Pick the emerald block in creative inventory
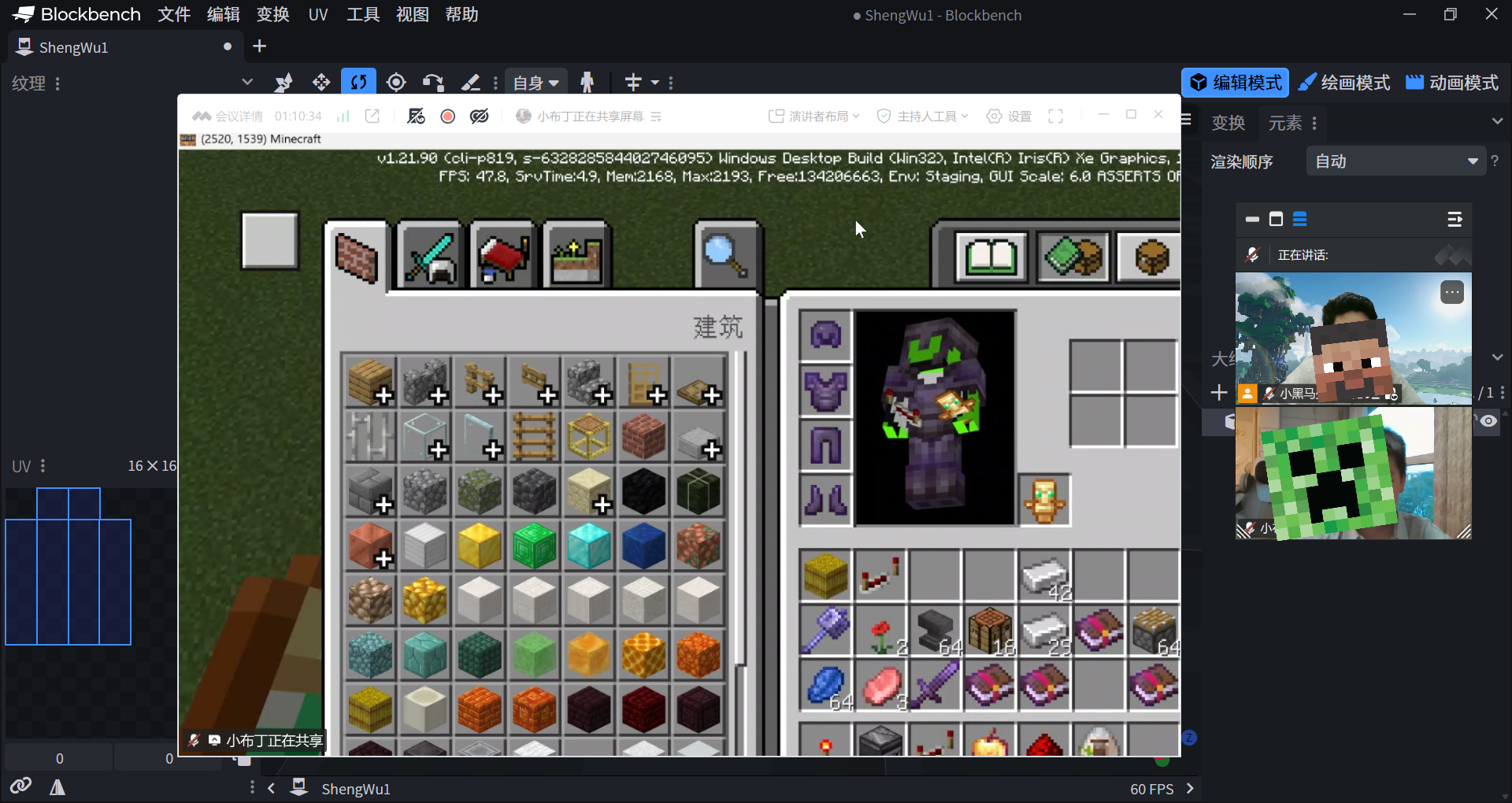 (535, 546)
